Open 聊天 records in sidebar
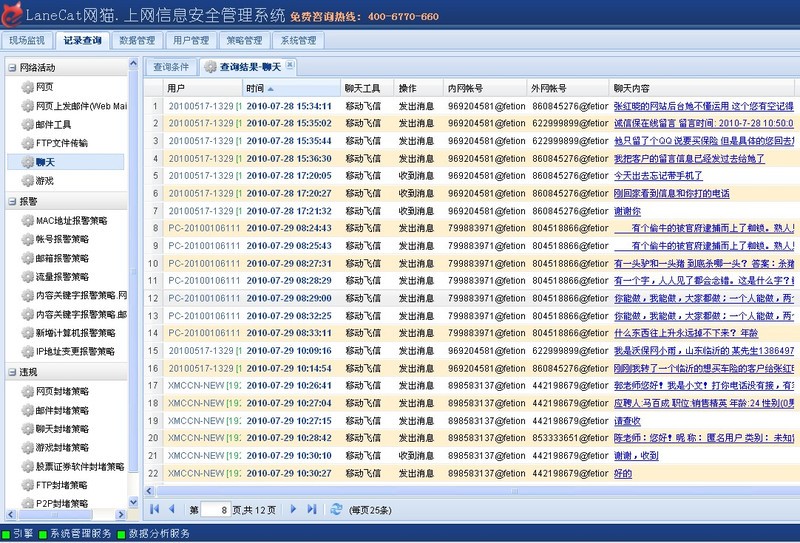The image size is (800, 543). [44, 161]
